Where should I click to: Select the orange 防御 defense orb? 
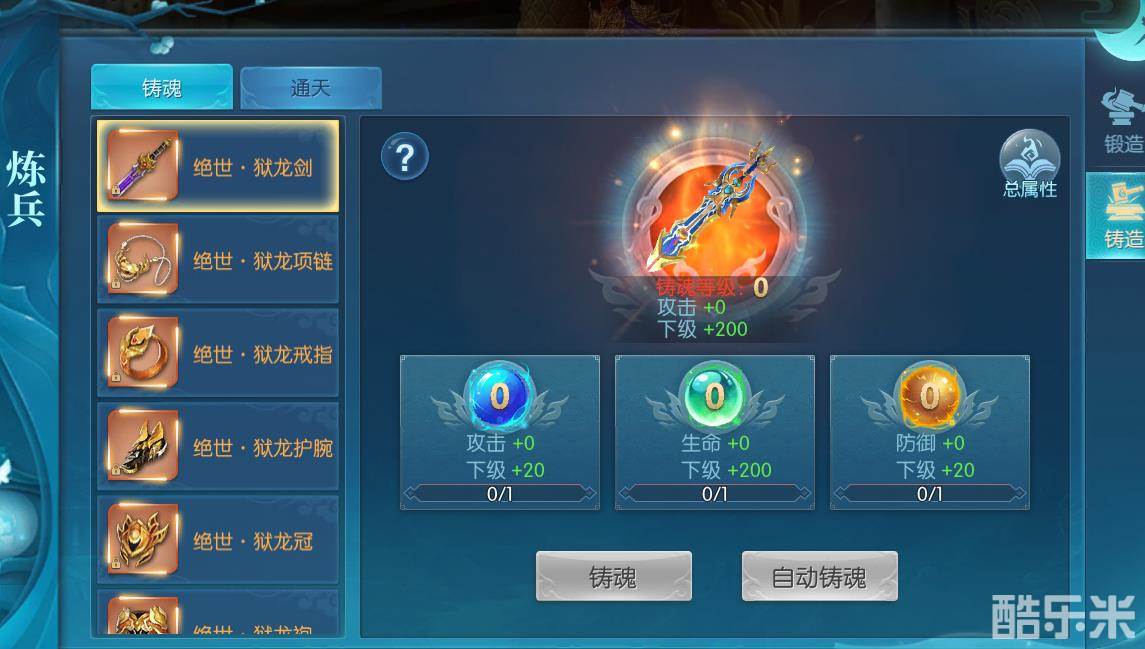click(929, 396)
